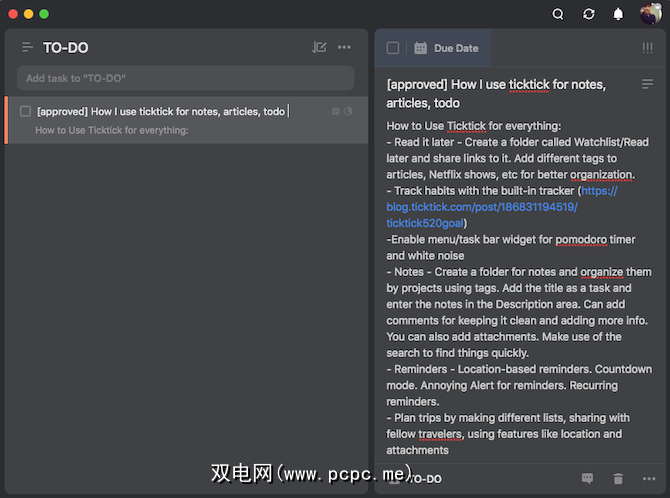The width and height of the screenshot is (670, 498).
Task: Check off the approved task in list
Action: click(25, 112)
